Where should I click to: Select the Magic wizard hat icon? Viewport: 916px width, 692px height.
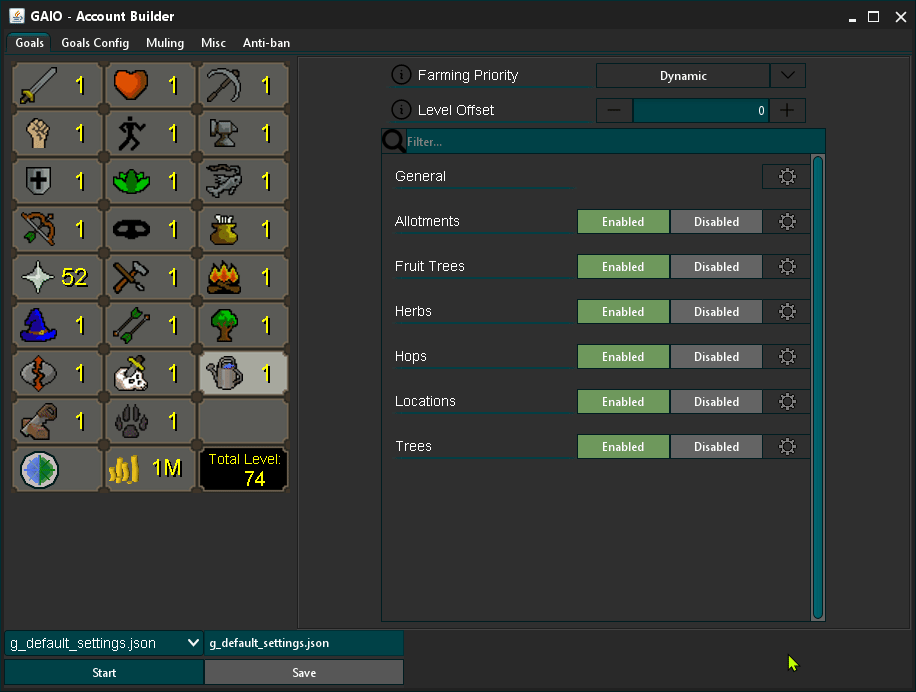[x=39, y=325]
